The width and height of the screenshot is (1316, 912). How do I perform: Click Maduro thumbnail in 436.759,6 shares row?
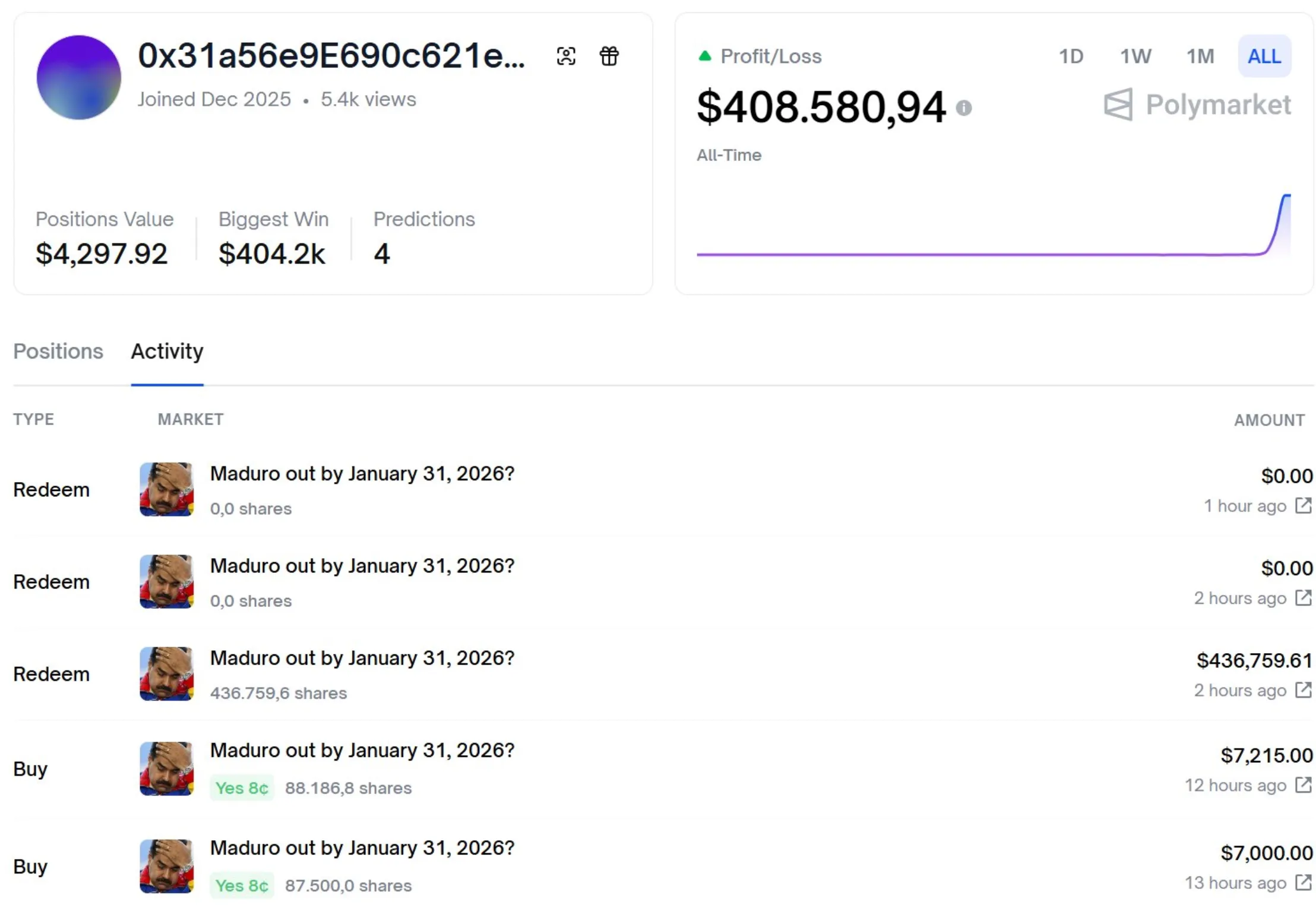pos(166,674)
